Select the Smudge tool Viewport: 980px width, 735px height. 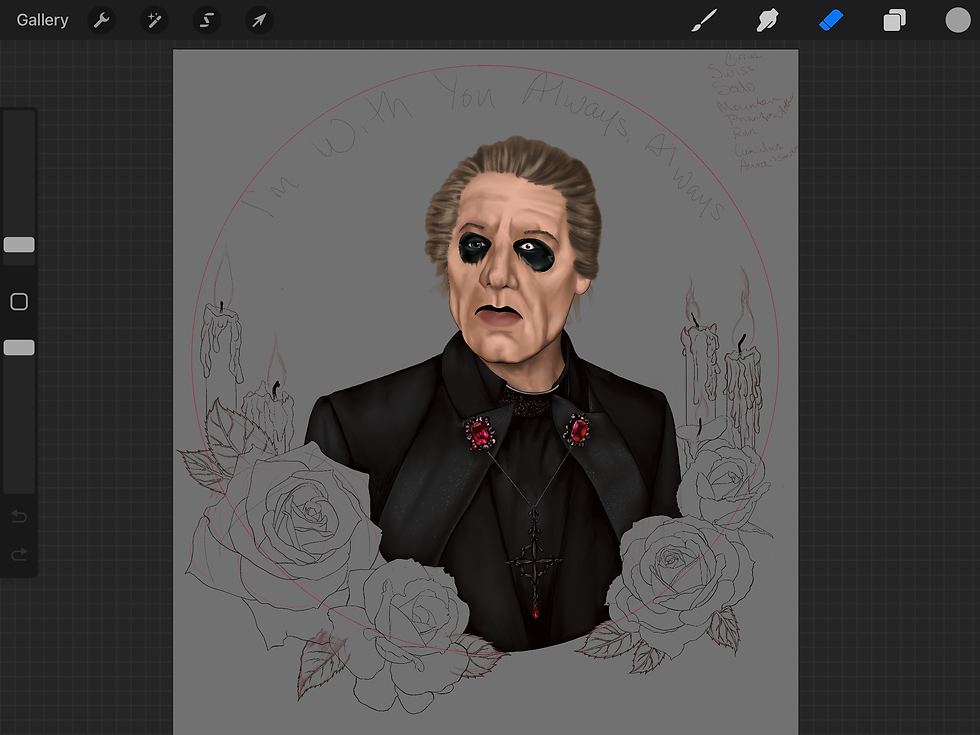[x=767, y=20]
